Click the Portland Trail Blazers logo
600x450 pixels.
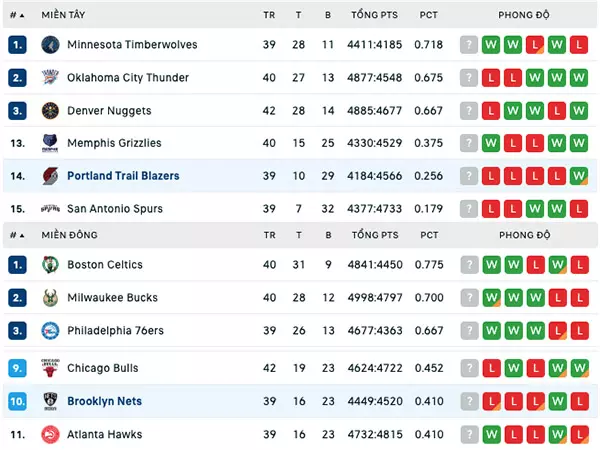[x=50, y=176]
